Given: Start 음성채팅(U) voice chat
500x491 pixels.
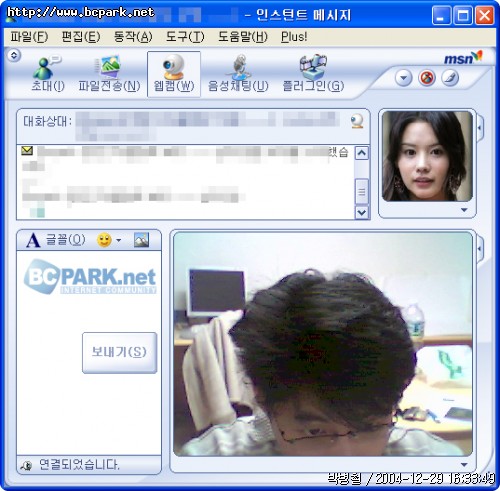Looking at the screenshot, I should pos(238,74).
